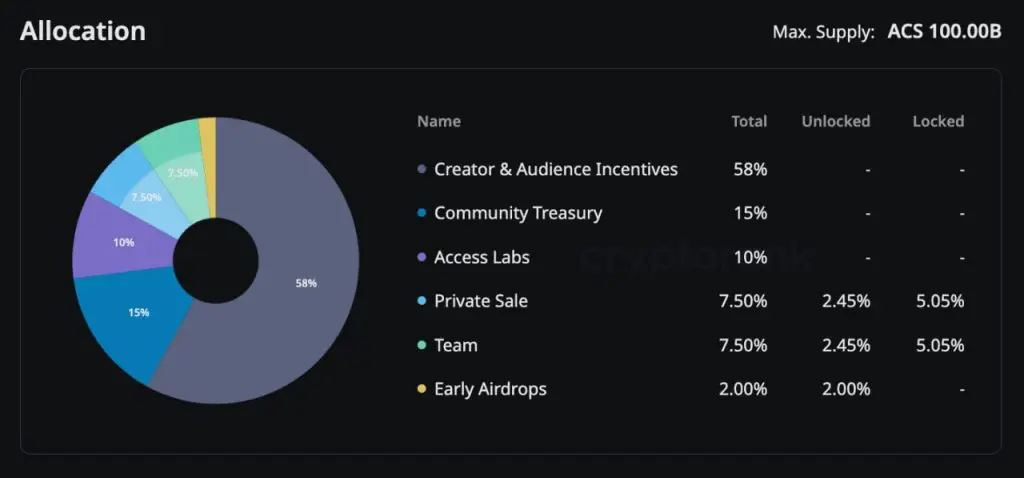Viewport: 1024px width, 478px height.
Task: Click the Access Labs row label
Action: coord(482,257)
